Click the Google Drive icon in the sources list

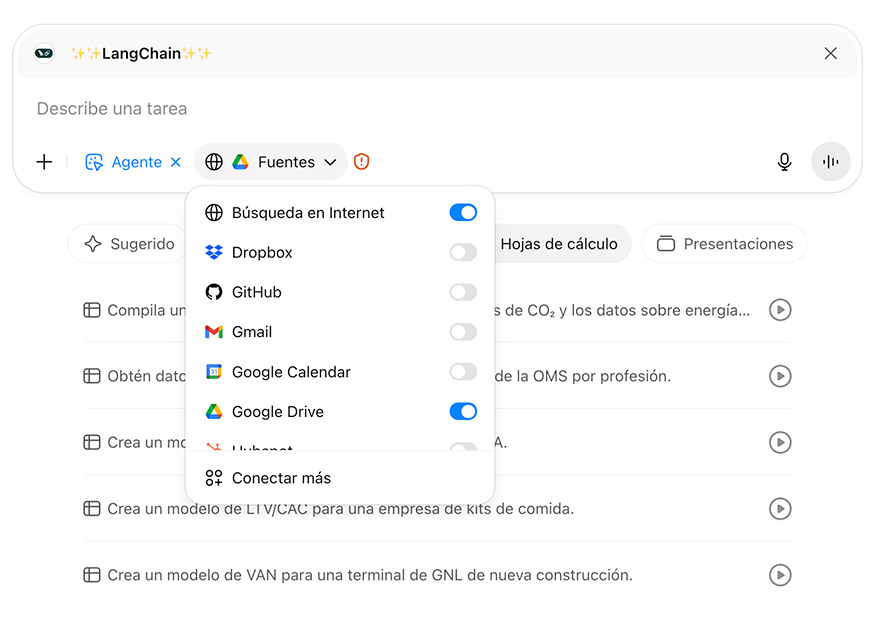point(214,412)
